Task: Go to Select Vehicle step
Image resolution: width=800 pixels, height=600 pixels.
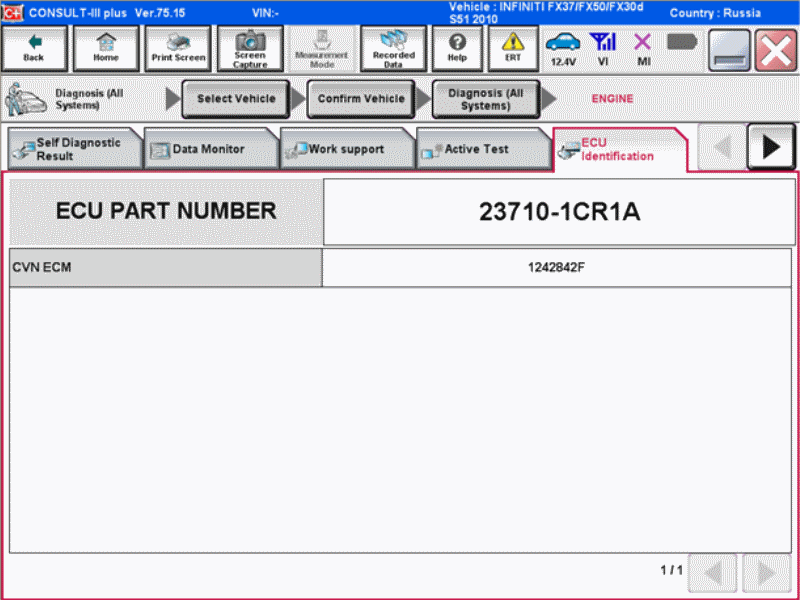Action: tap(236, 99)
